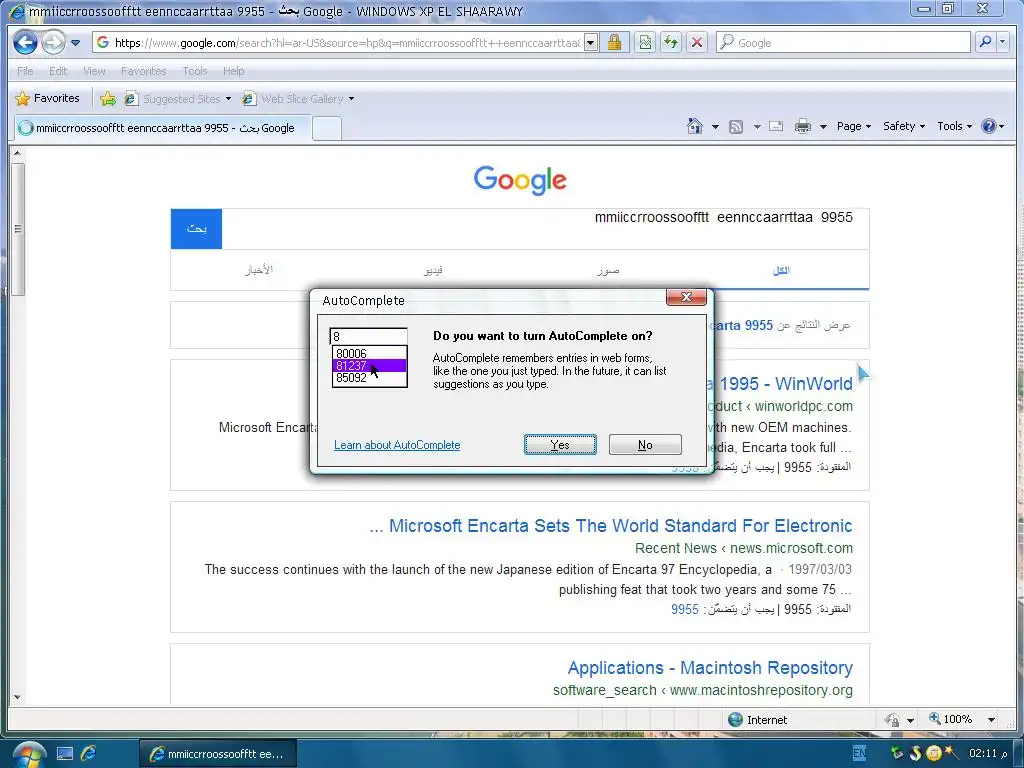The height and width of the screenshot is (768, 1024).
Task: Open the Help menu
Action: pos(233,71)
